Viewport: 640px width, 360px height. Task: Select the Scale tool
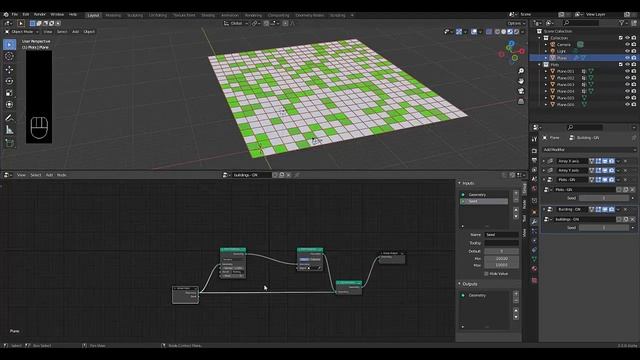point(9,93)
